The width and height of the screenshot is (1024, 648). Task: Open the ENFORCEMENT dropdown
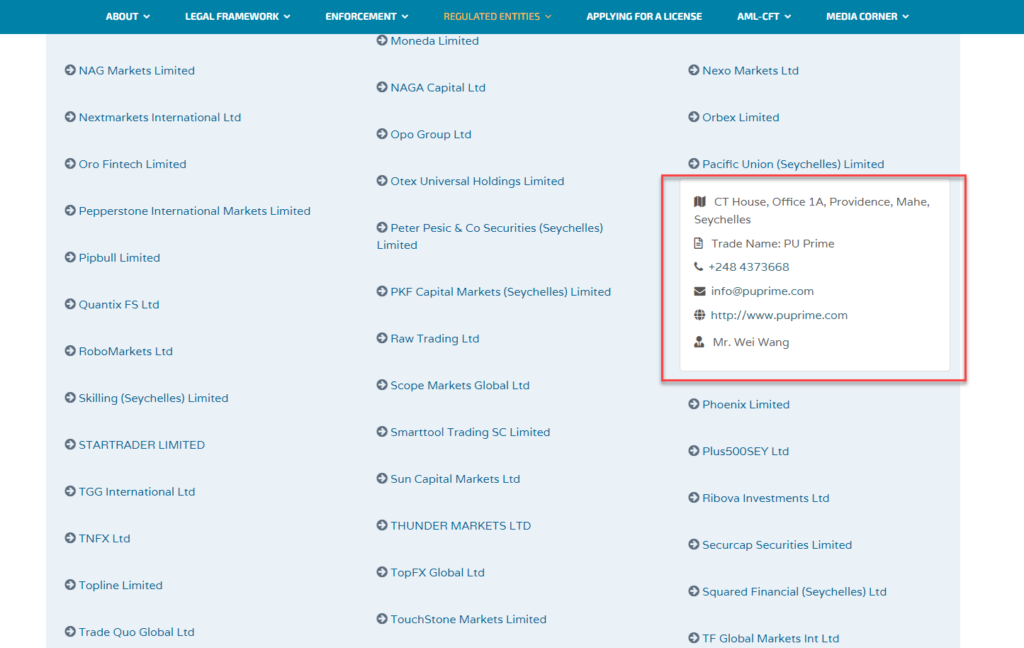[367, 16]
